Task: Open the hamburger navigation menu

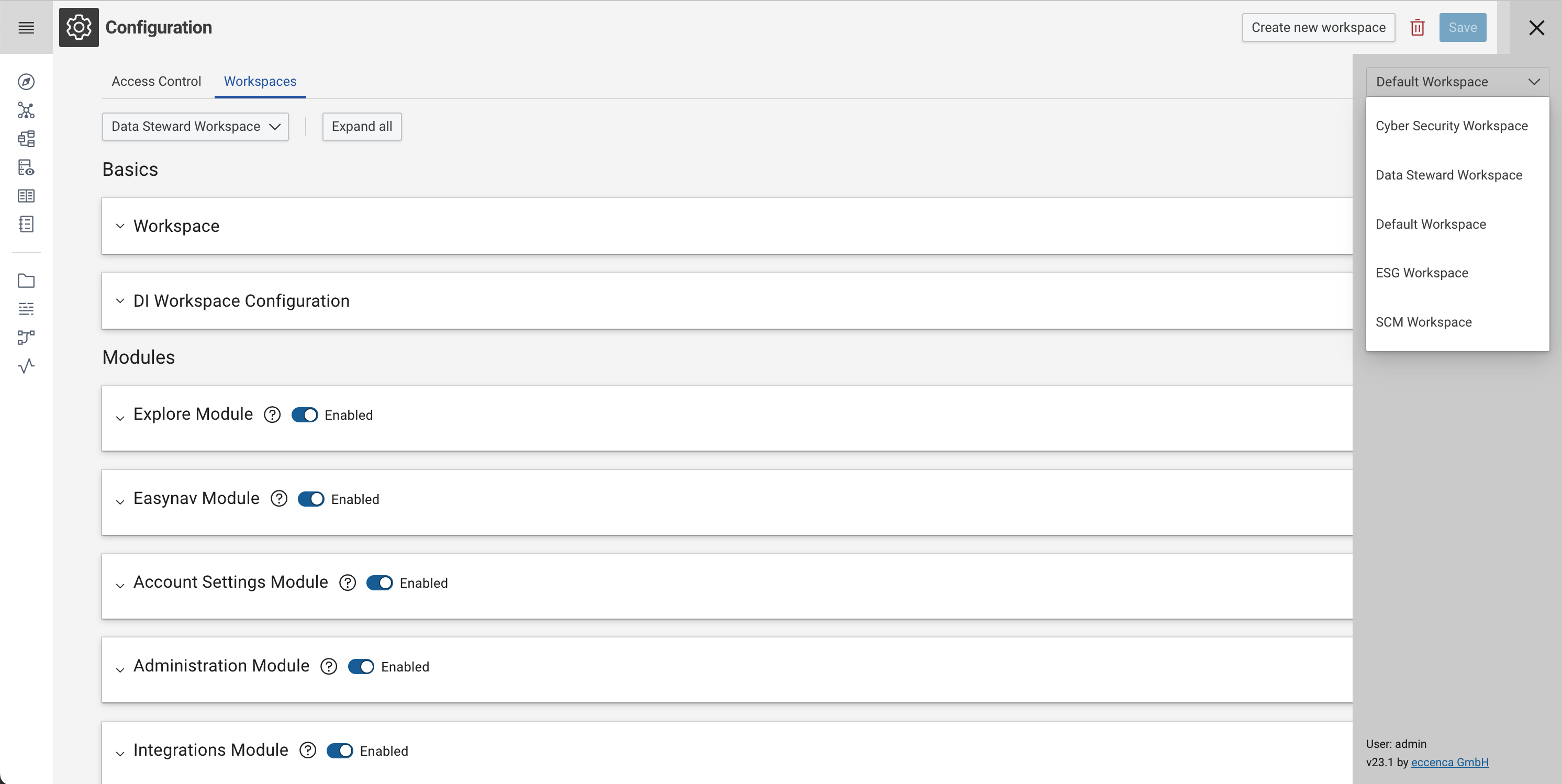Action: [x=26, y=27]
